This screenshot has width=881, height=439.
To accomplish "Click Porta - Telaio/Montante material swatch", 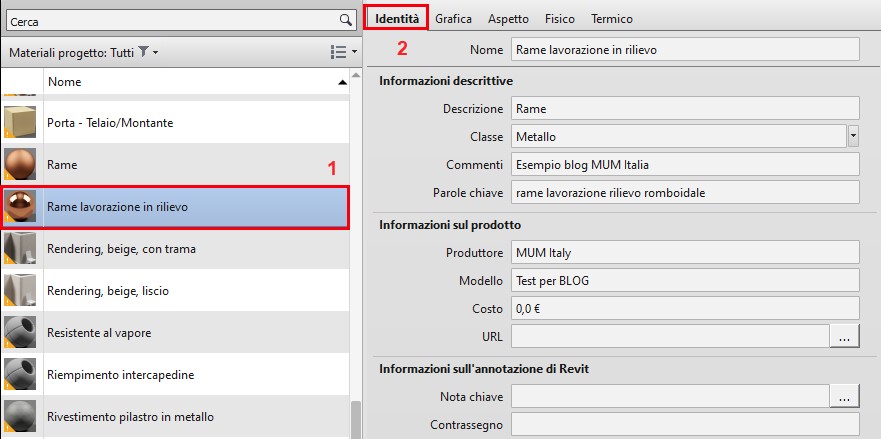I will coord(20,122).
